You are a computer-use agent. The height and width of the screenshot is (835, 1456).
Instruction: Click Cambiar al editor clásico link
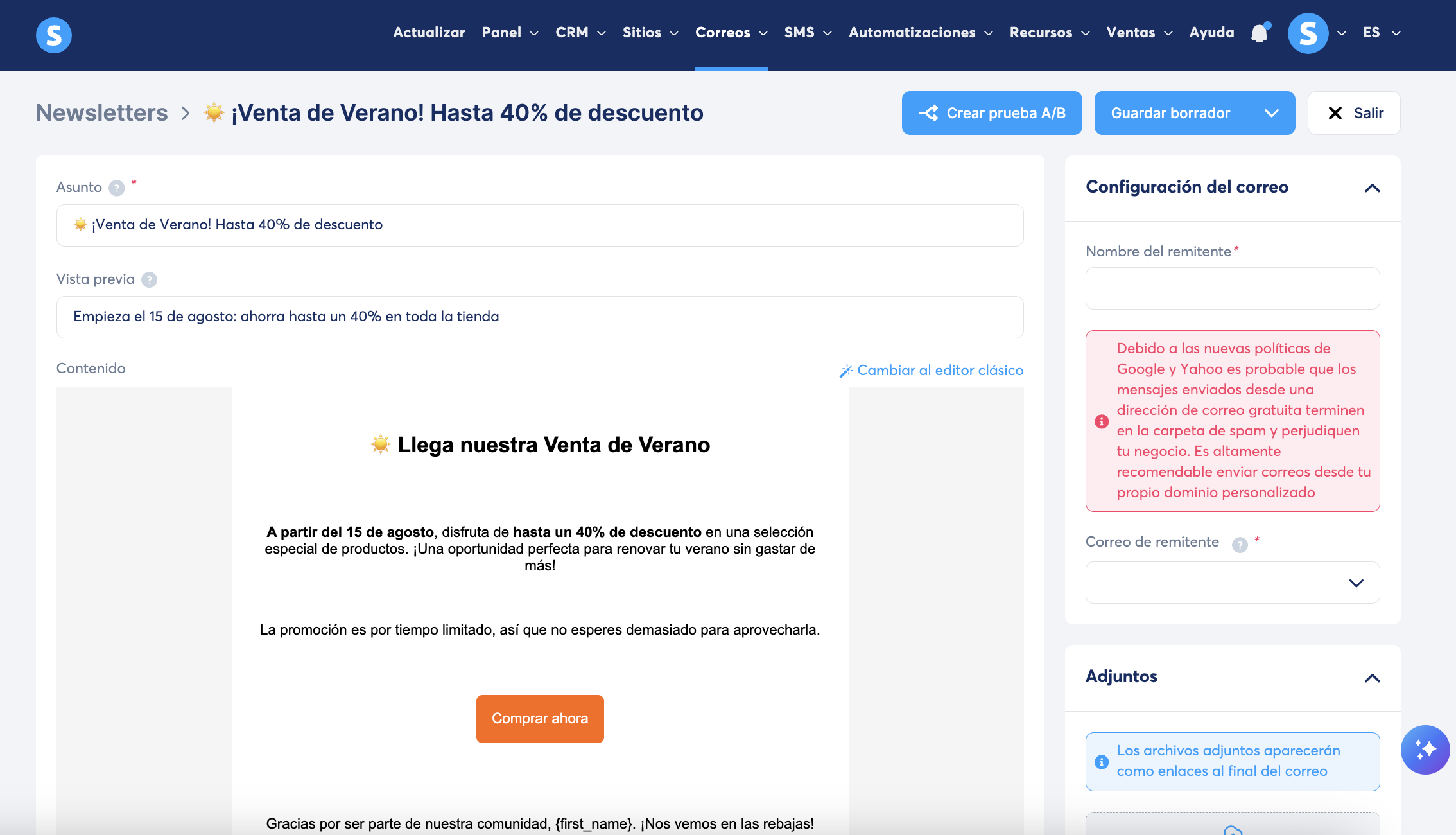click(931, 371)
